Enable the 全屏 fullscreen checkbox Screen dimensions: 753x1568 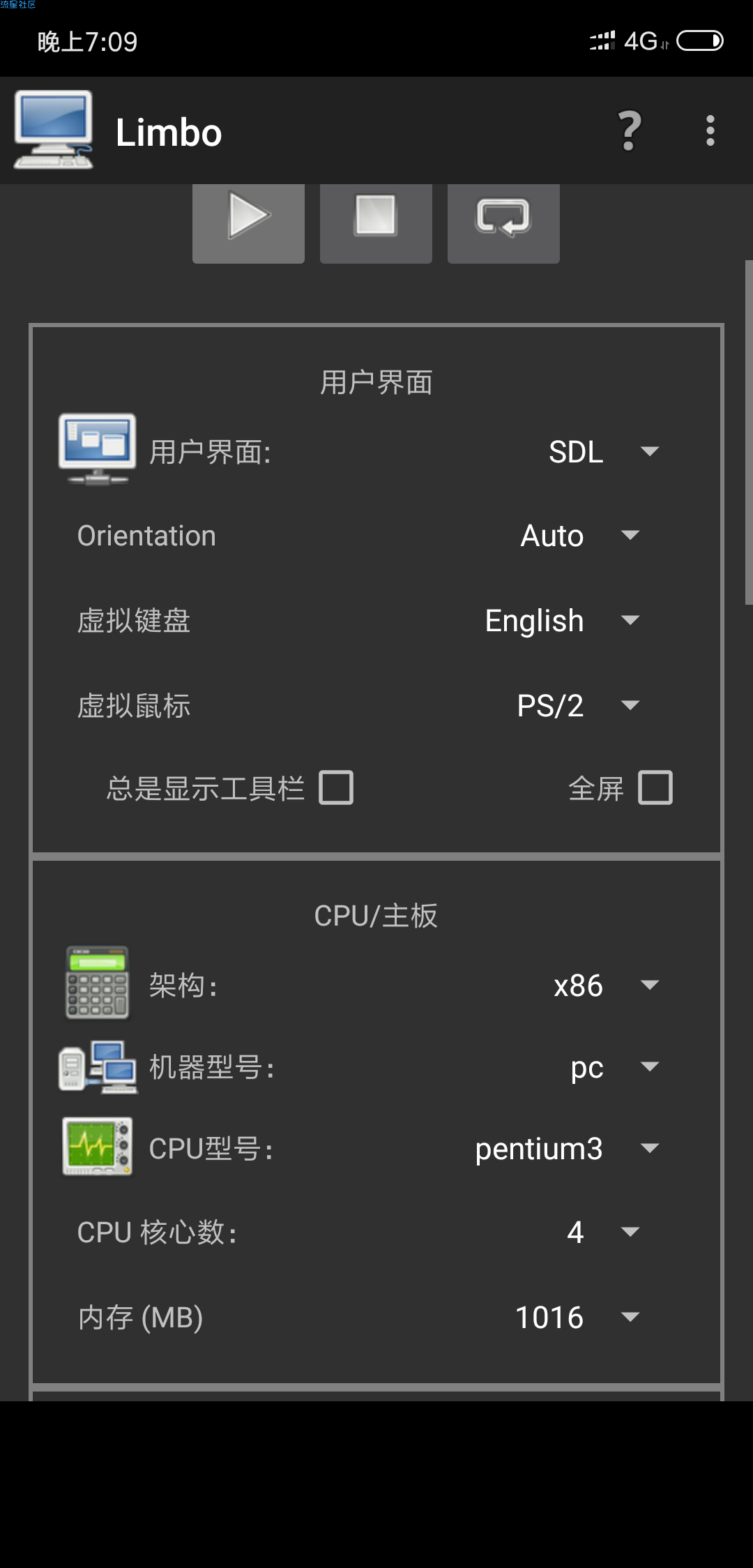click(655, 787)
